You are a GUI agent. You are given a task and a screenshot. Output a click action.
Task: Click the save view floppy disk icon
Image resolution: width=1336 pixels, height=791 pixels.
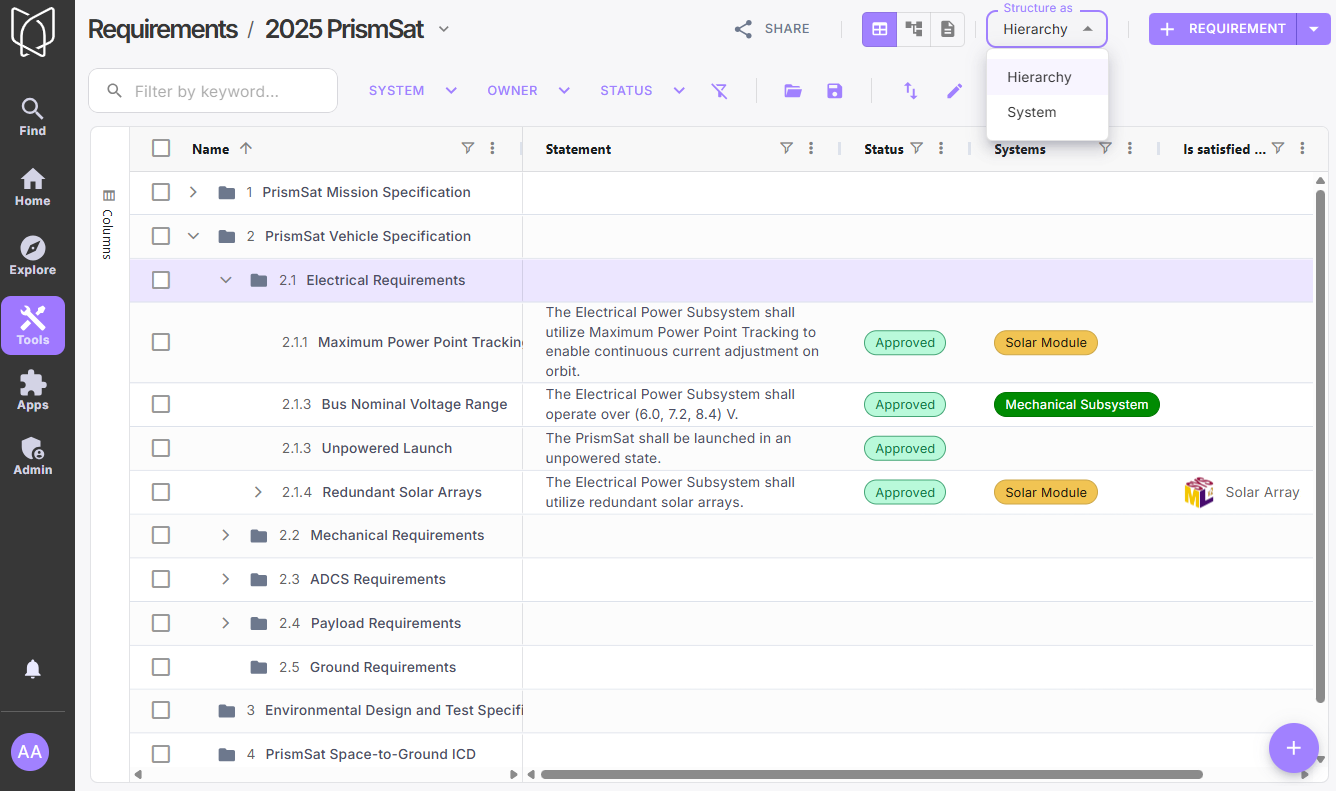tap(834, 91)
